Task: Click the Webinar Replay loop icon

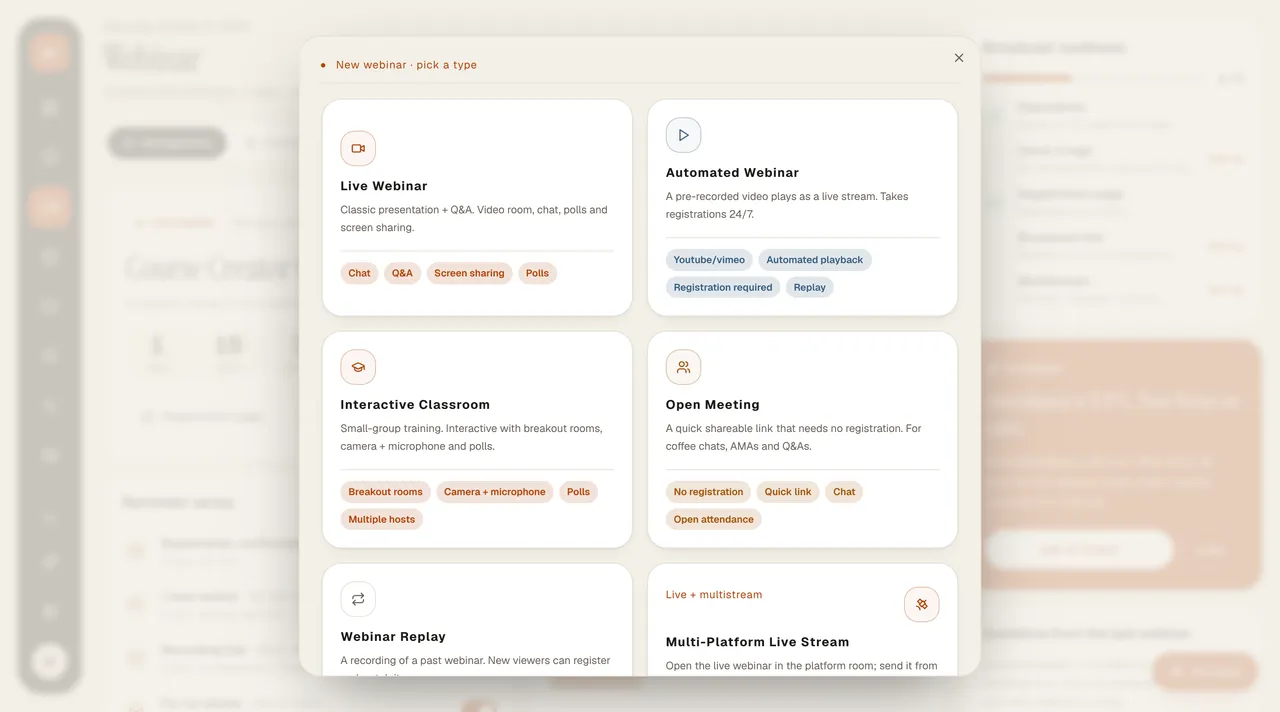Action: (358, 599)
